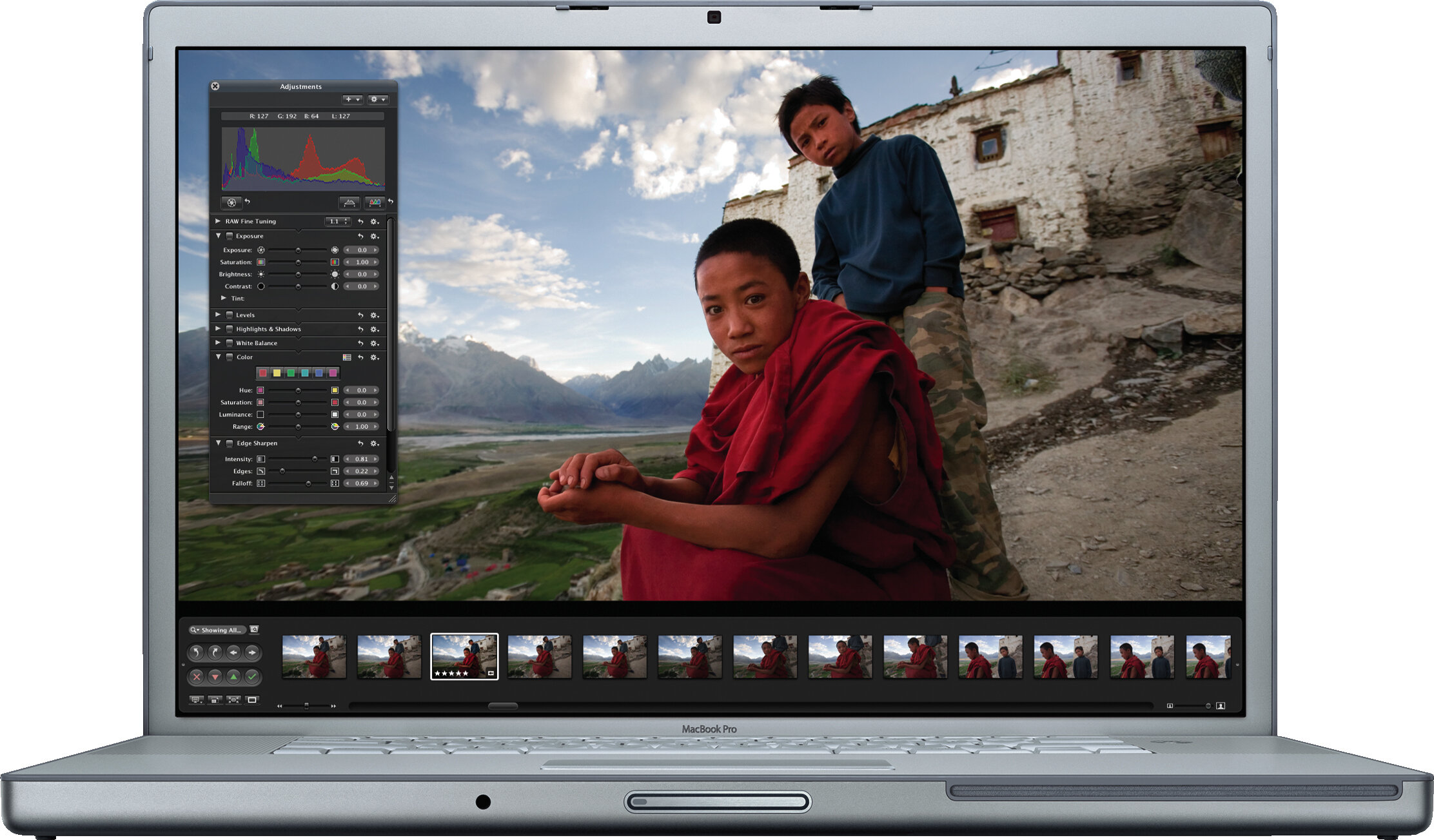Select the yellow color swatch in Color
This screenshot has width=1434, height=840.
(x=277, y=373)
